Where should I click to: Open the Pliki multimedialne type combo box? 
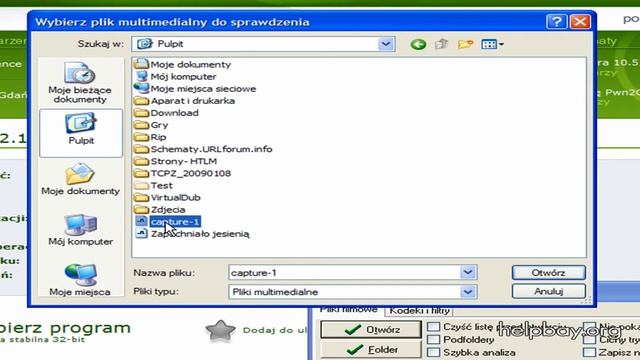(353, 291)
